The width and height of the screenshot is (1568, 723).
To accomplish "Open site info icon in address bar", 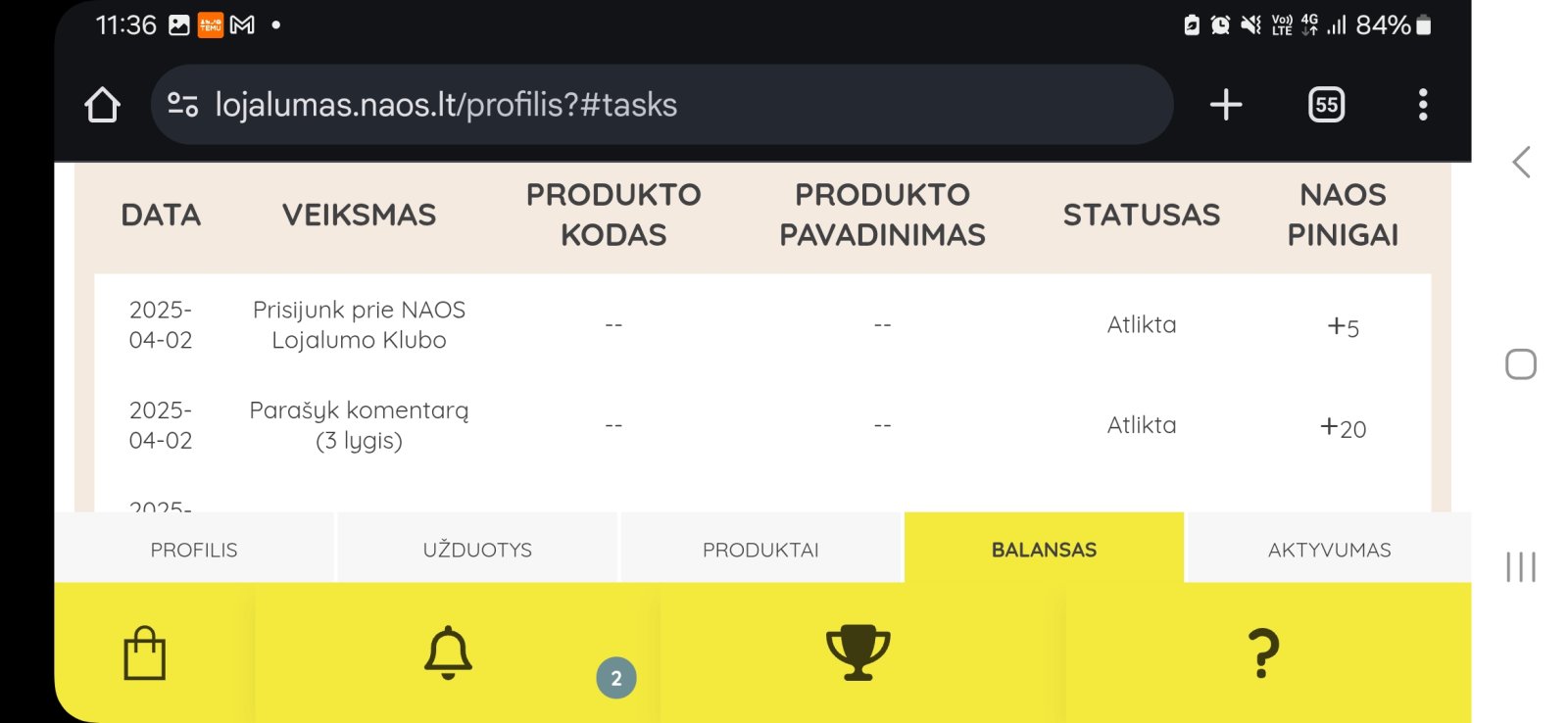I will click(183, 104).
